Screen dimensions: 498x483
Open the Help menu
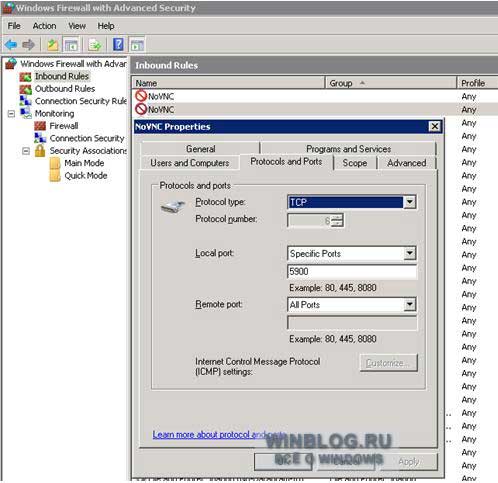106,26
